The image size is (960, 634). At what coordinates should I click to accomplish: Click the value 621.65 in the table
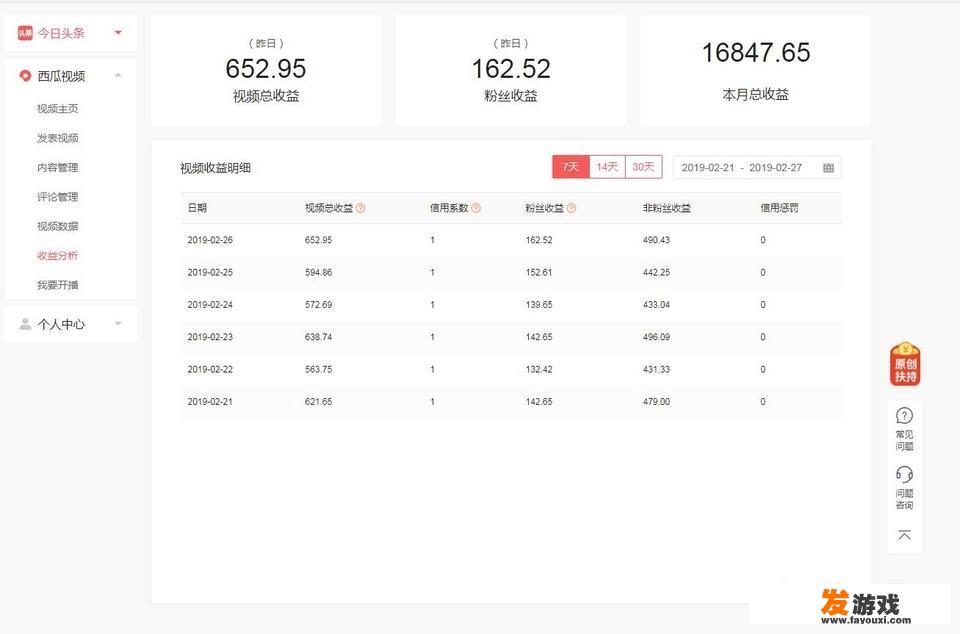(318, 402)
